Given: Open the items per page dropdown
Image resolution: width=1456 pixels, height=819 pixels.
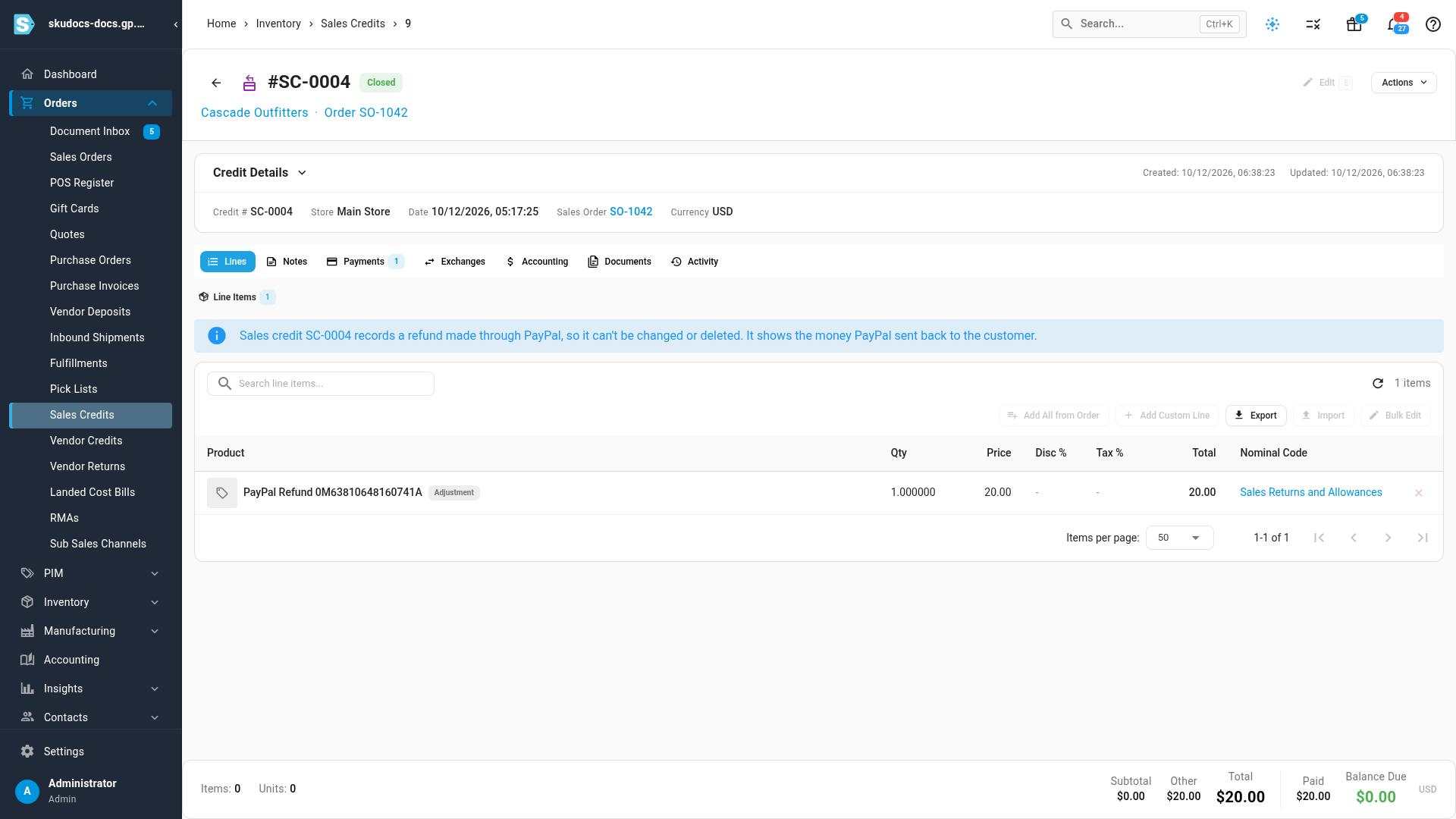Looking at the screenshot, I should click(1179, 538).
